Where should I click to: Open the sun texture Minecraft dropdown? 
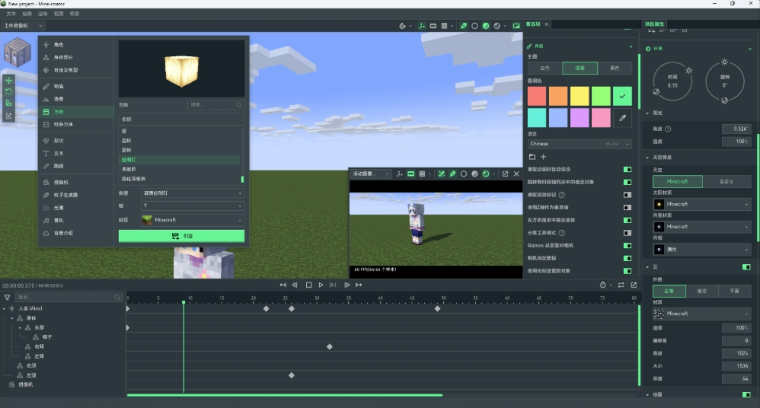(702, 204)
